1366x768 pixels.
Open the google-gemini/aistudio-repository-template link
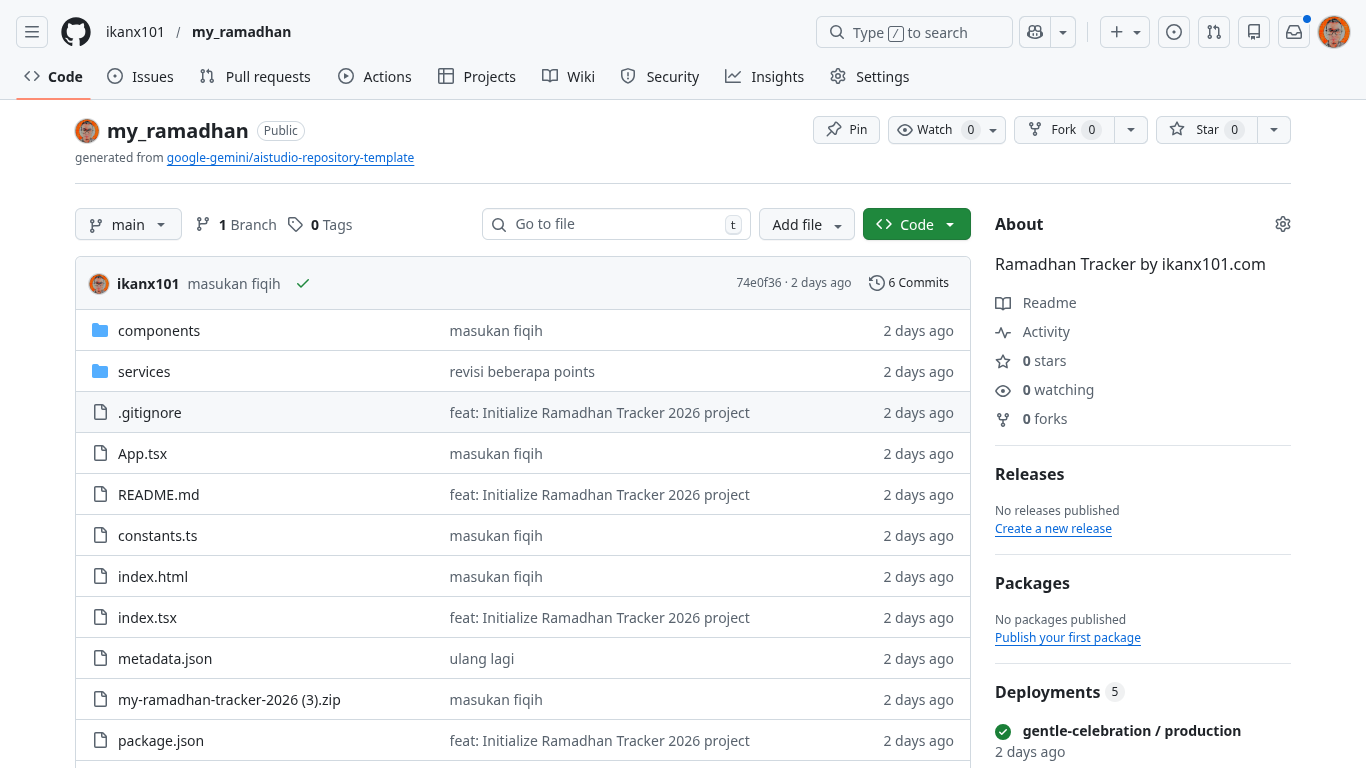pyautogui.click(x=290, y=158)
